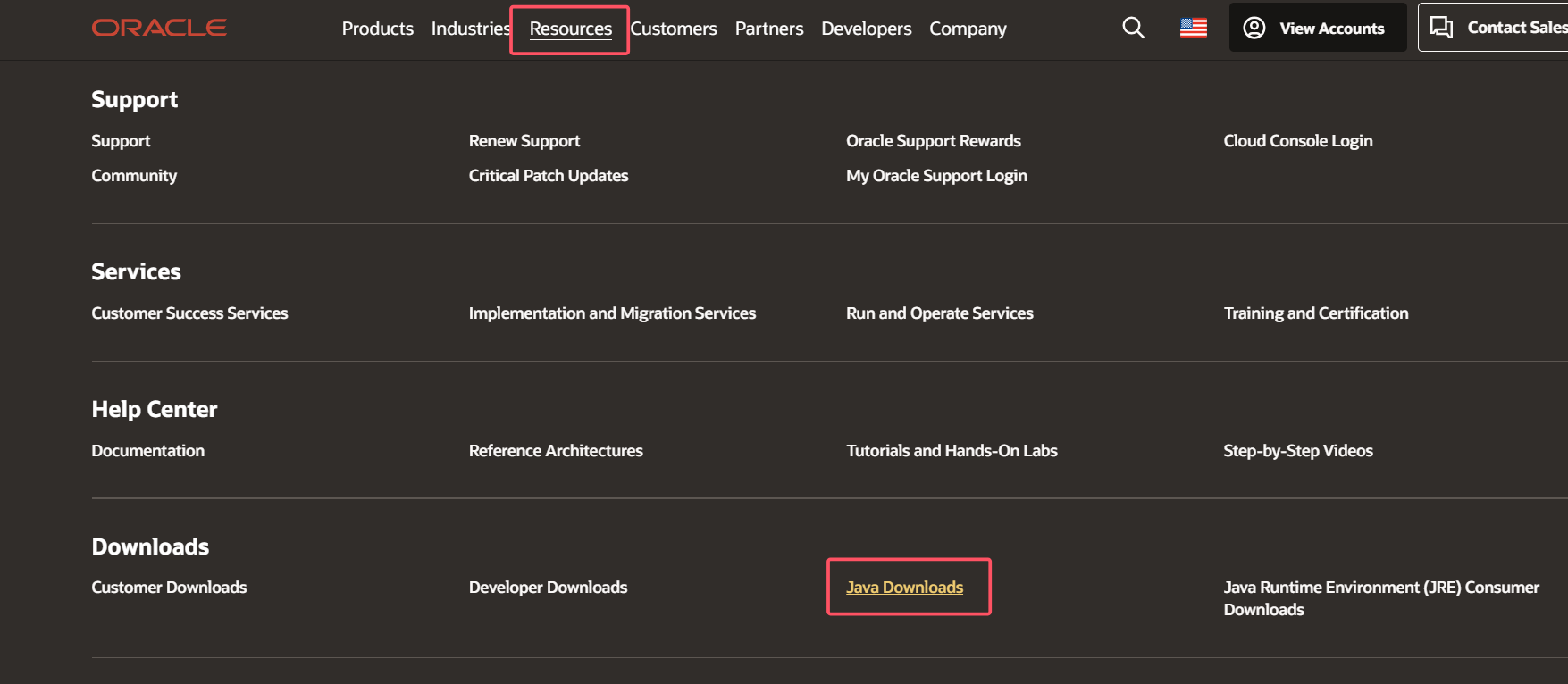Click the Support section heading

pyautogui.click(x=135, y=99)
